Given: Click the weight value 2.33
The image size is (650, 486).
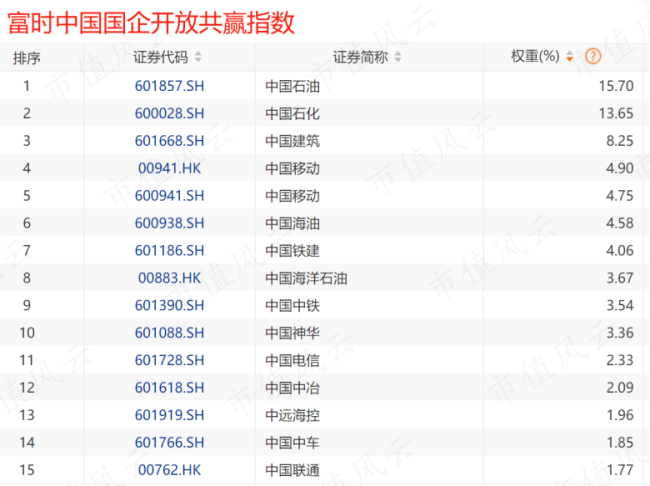Looking at the screenshot, I should (620, 360).
